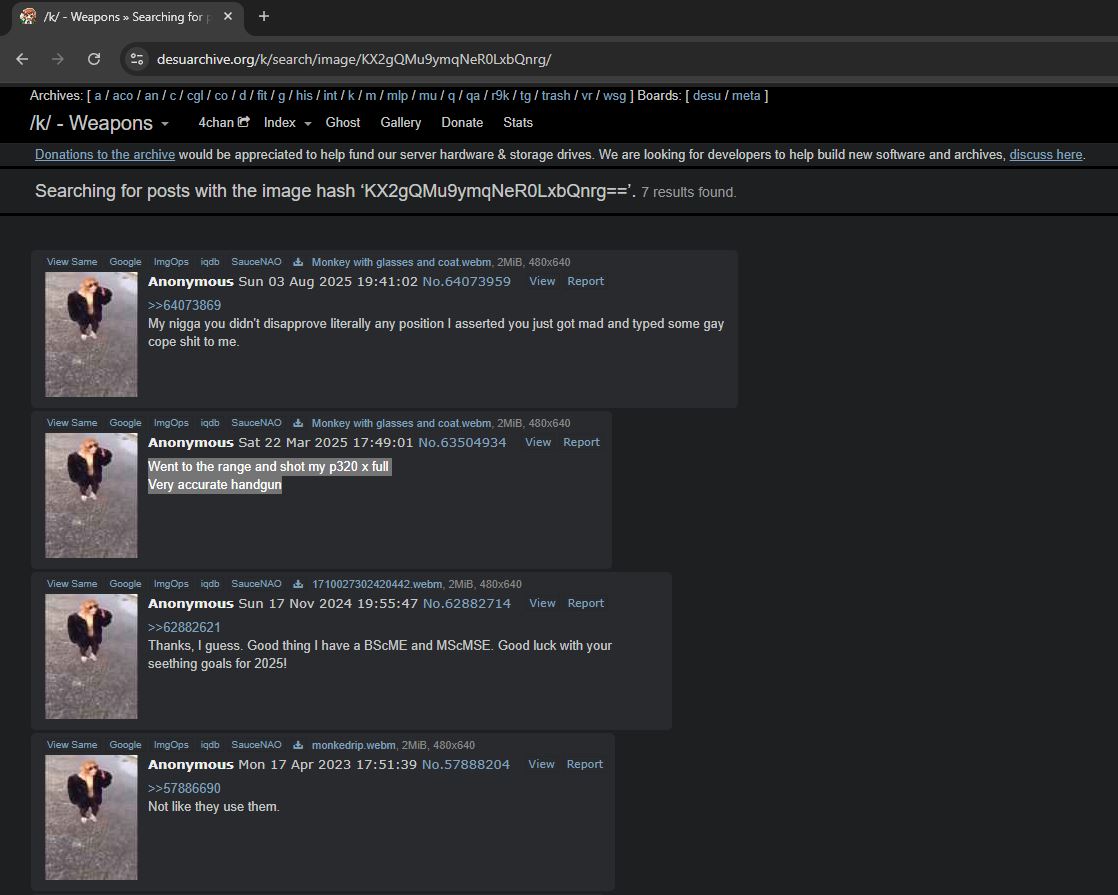Go to the /his/ archive

[304, 96]
